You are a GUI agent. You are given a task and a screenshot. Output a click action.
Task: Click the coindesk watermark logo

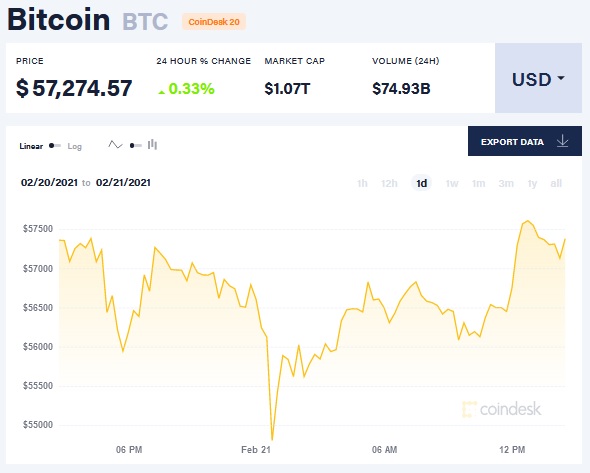[x=502, y=409]
